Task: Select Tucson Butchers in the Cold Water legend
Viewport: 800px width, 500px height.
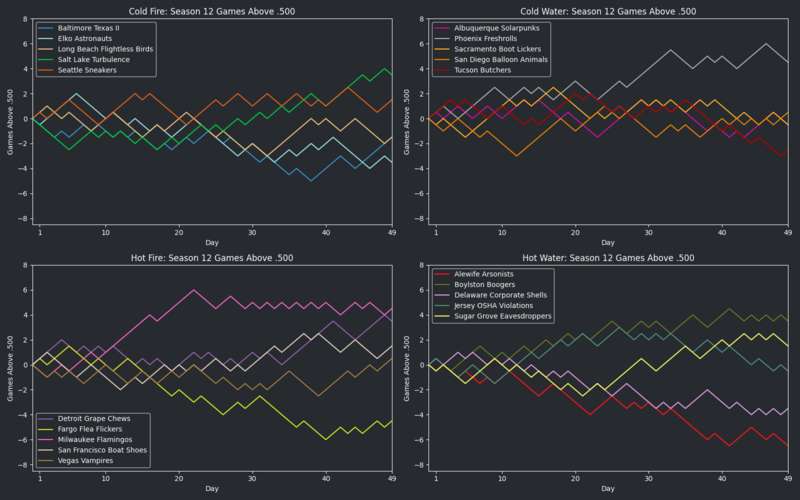Action: pyautogui.click(x=482, y=70)
